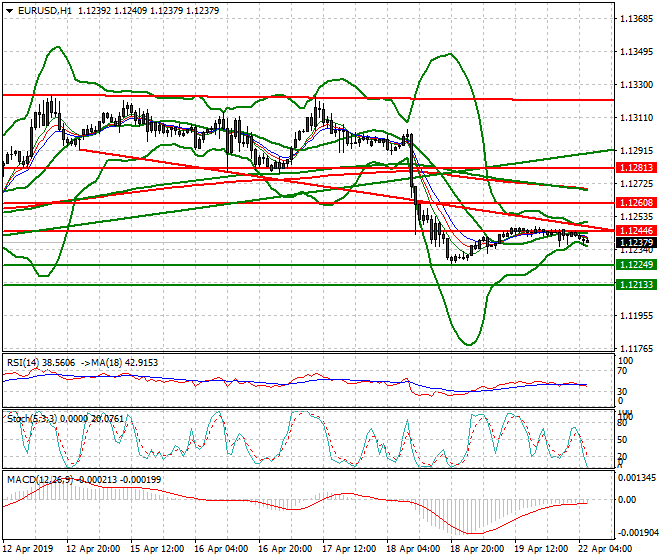This screenshot has width=660, height=560.
Task: Click the 1.12725 price scale value
Action: point(637,184)
